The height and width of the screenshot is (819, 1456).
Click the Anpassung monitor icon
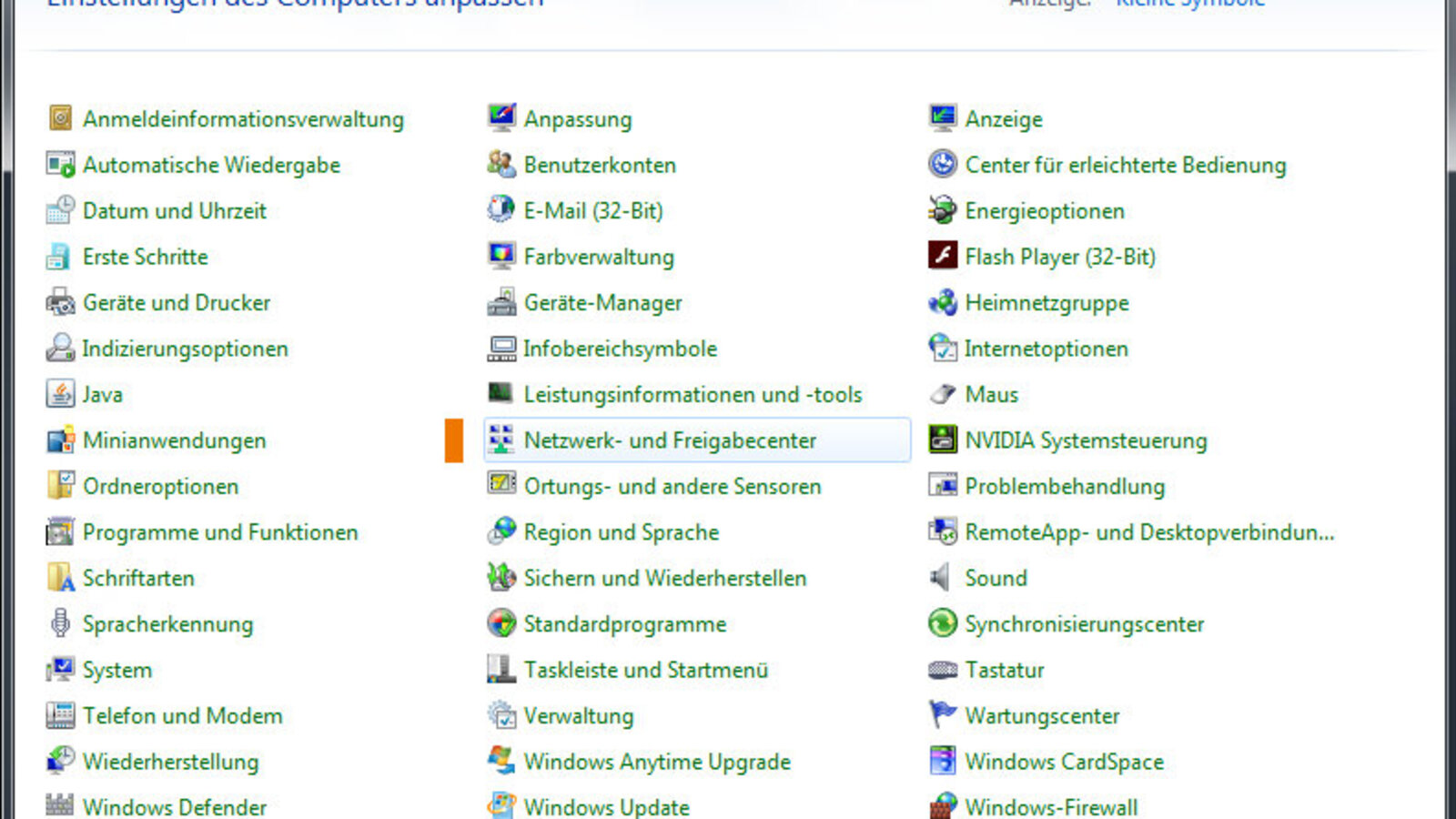(x=501, y=118)
